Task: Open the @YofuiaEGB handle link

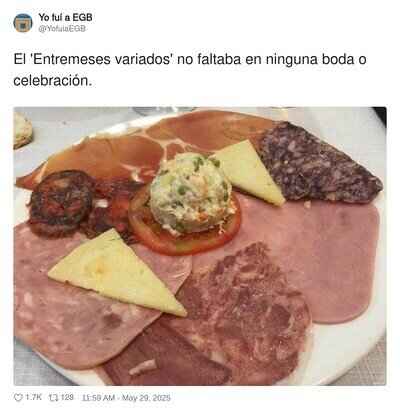Action: 62,29
